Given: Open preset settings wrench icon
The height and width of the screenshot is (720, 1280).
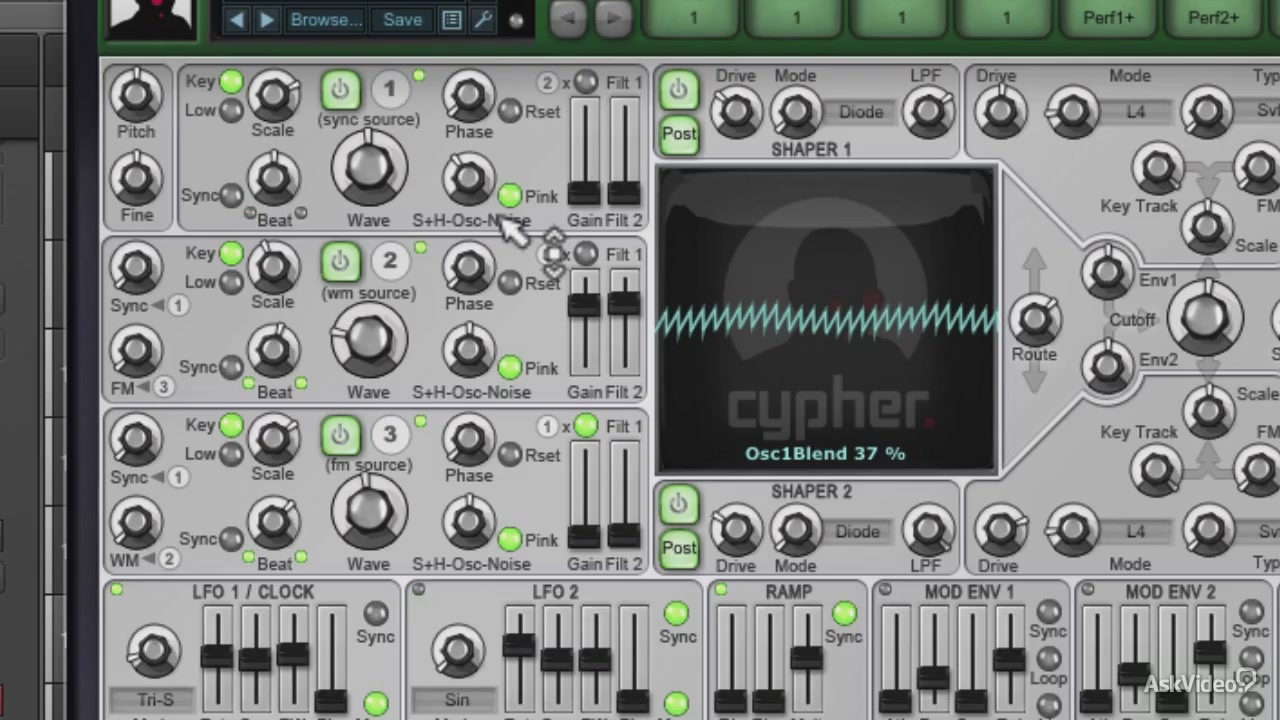Looking at the screenshot, I should tap(484, 20).
